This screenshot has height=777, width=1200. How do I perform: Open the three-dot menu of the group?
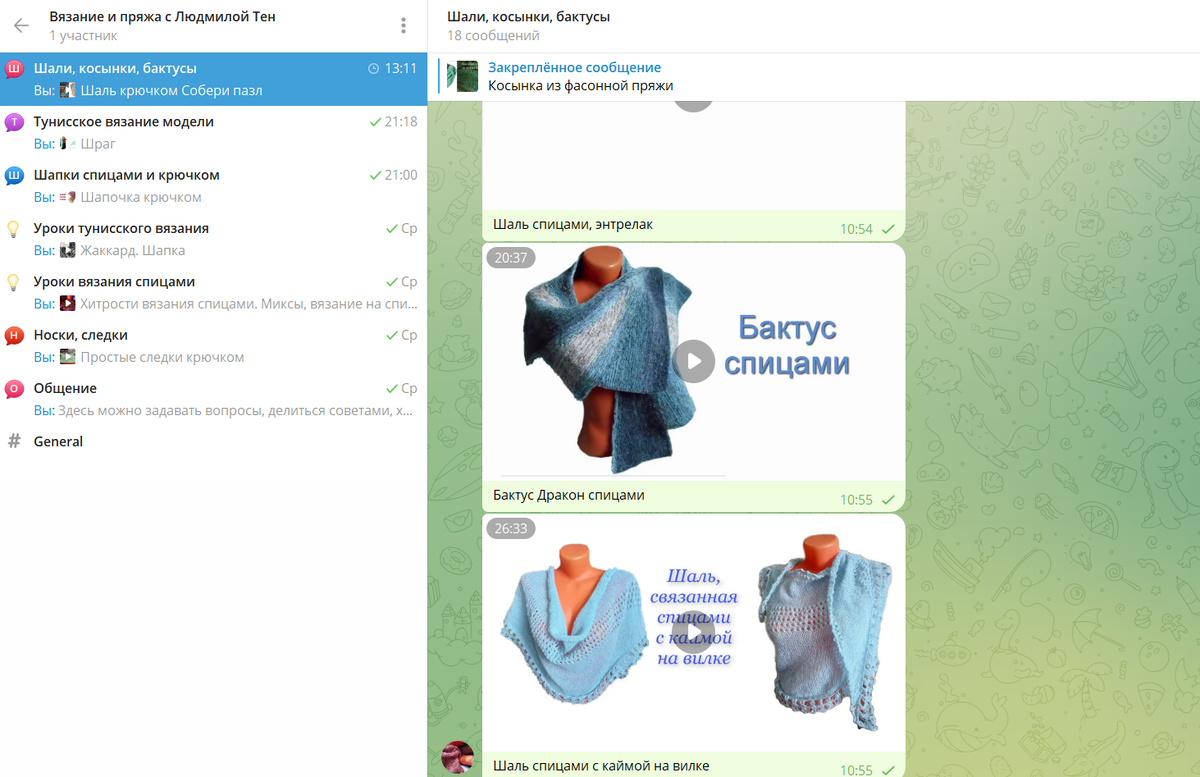pos(403,26)
